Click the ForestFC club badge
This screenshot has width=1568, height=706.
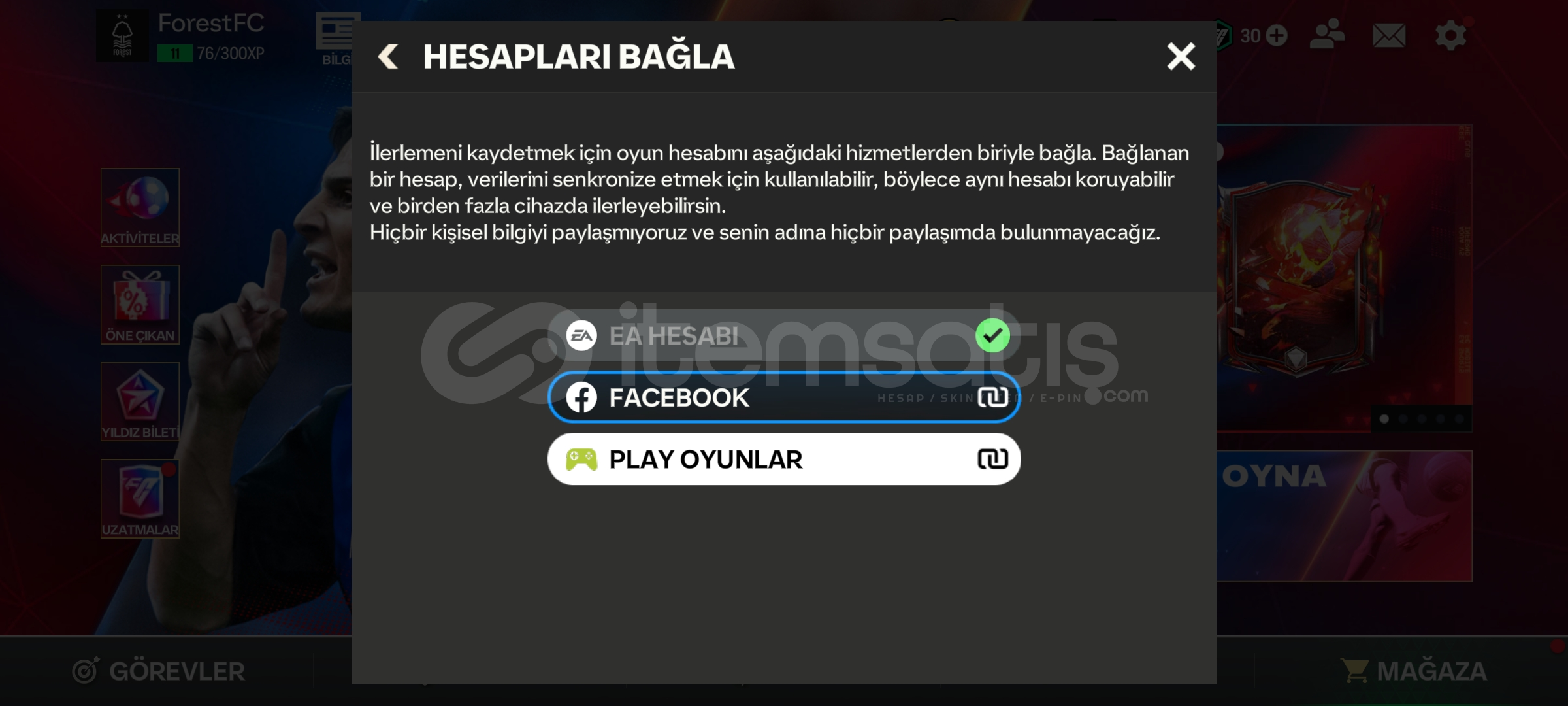[122, 36]
